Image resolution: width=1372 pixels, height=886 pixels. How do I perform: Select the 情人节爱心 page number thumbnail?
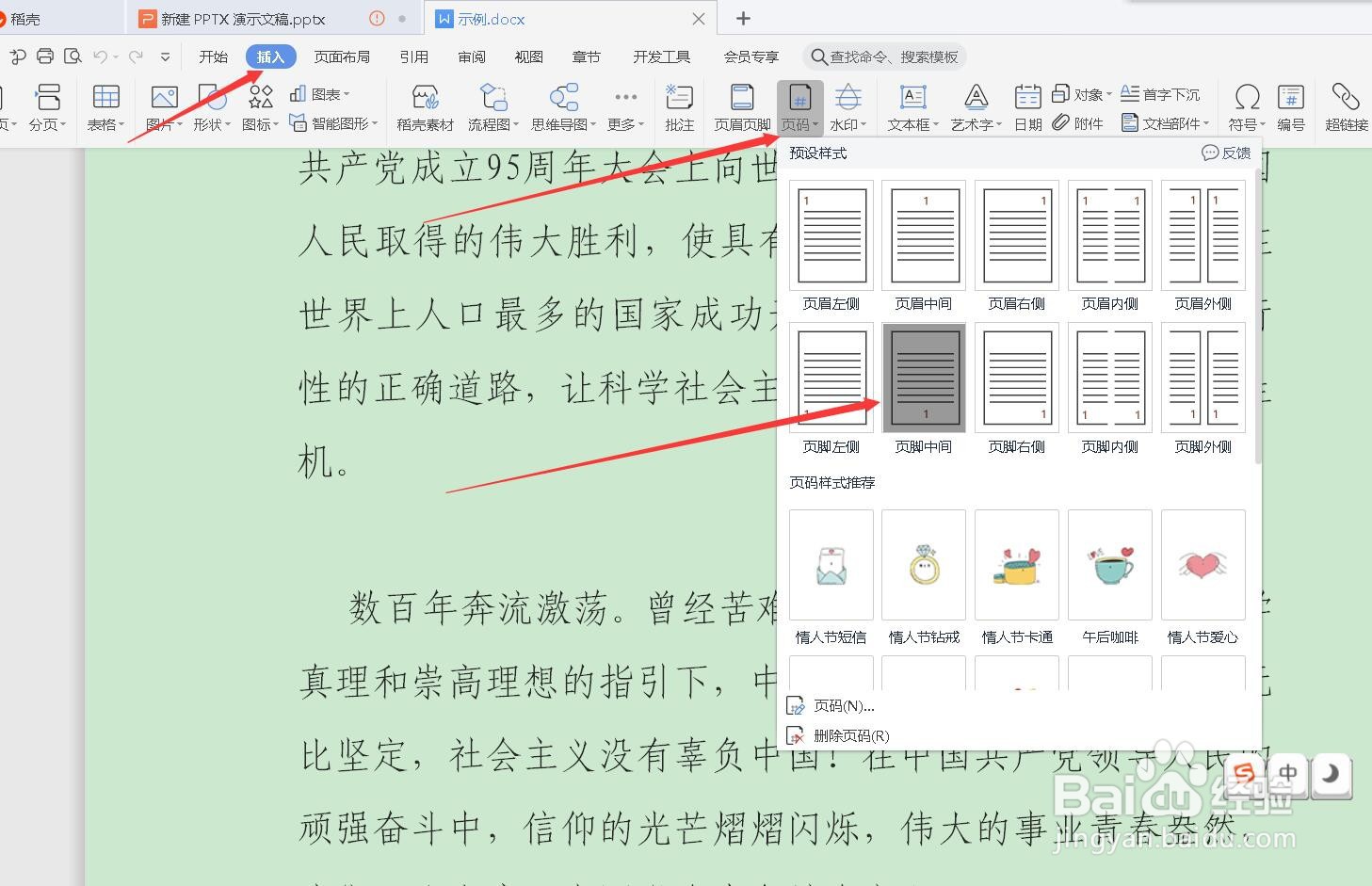tap(1203, 565)
